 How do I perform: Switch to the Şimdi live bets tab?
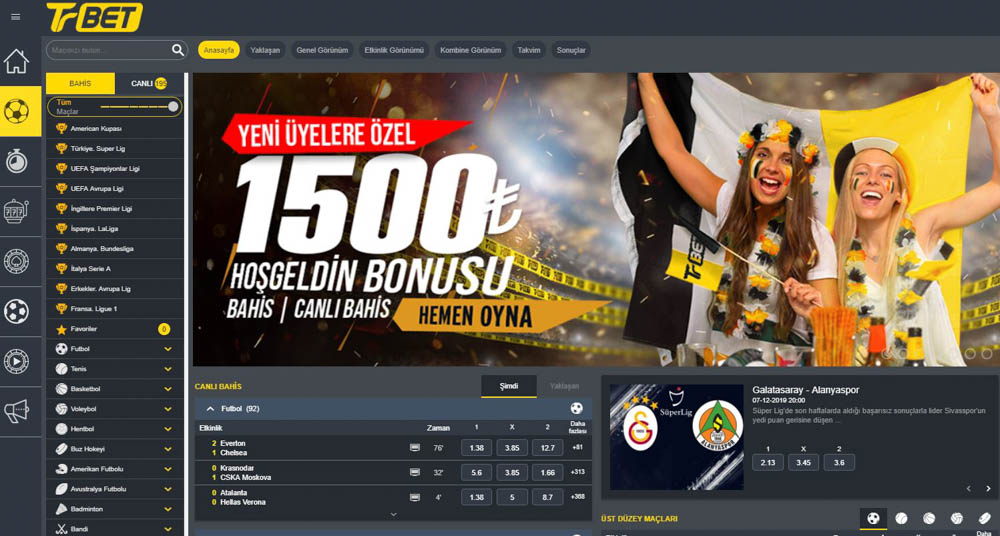pos(509,386)
